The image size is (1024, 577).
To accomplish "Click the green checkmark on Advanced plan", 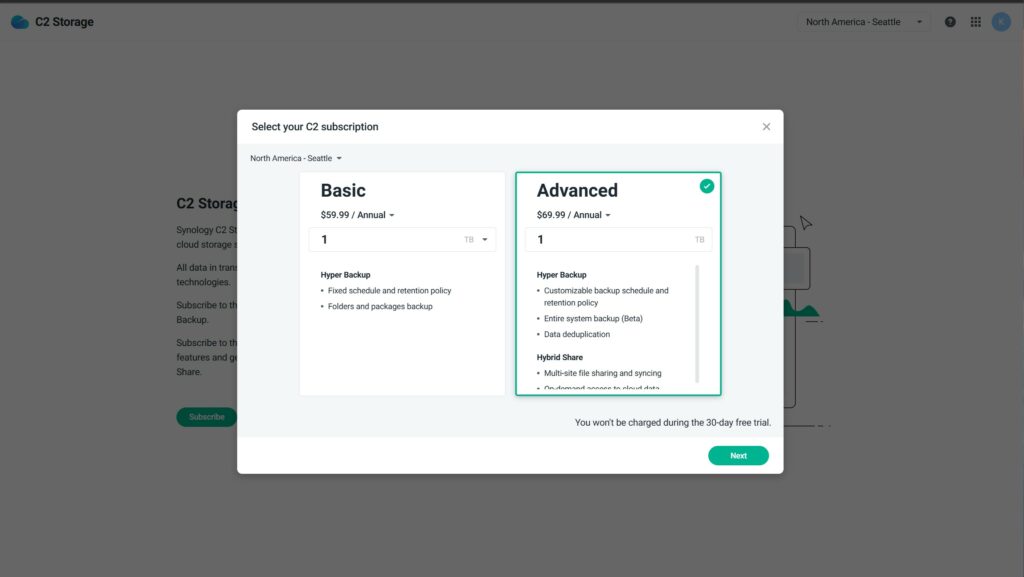I will click(x=707, y=186).
